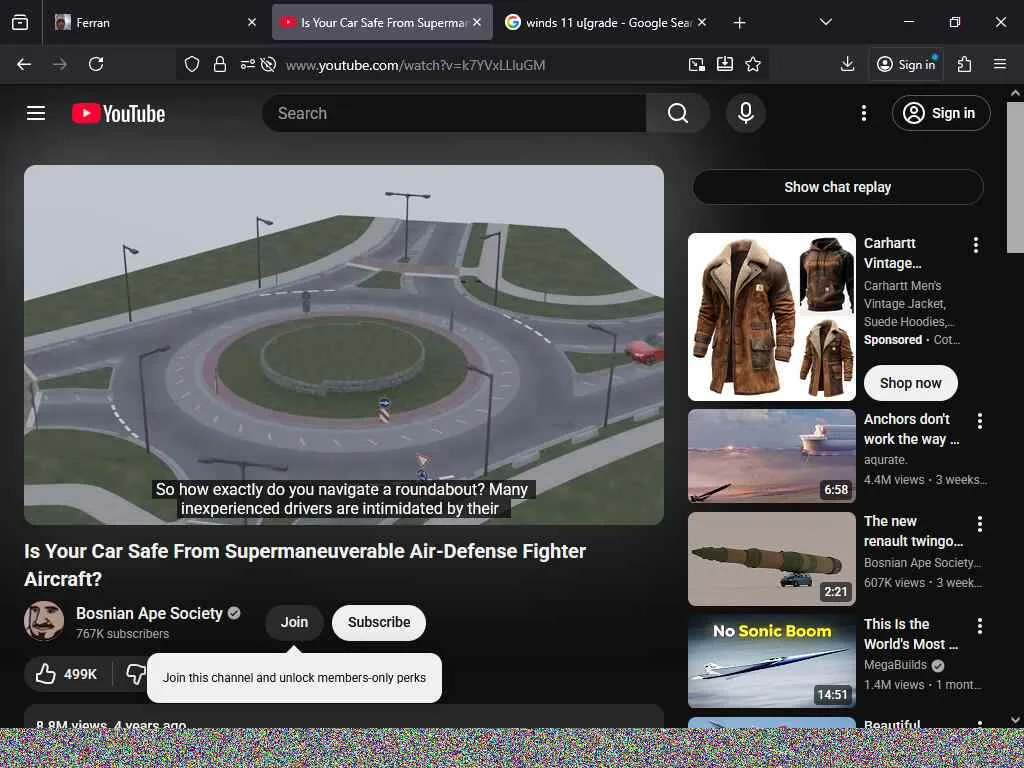Show chat replay
The width and height of the screenshot is (1024, 768).
(838, 187)
